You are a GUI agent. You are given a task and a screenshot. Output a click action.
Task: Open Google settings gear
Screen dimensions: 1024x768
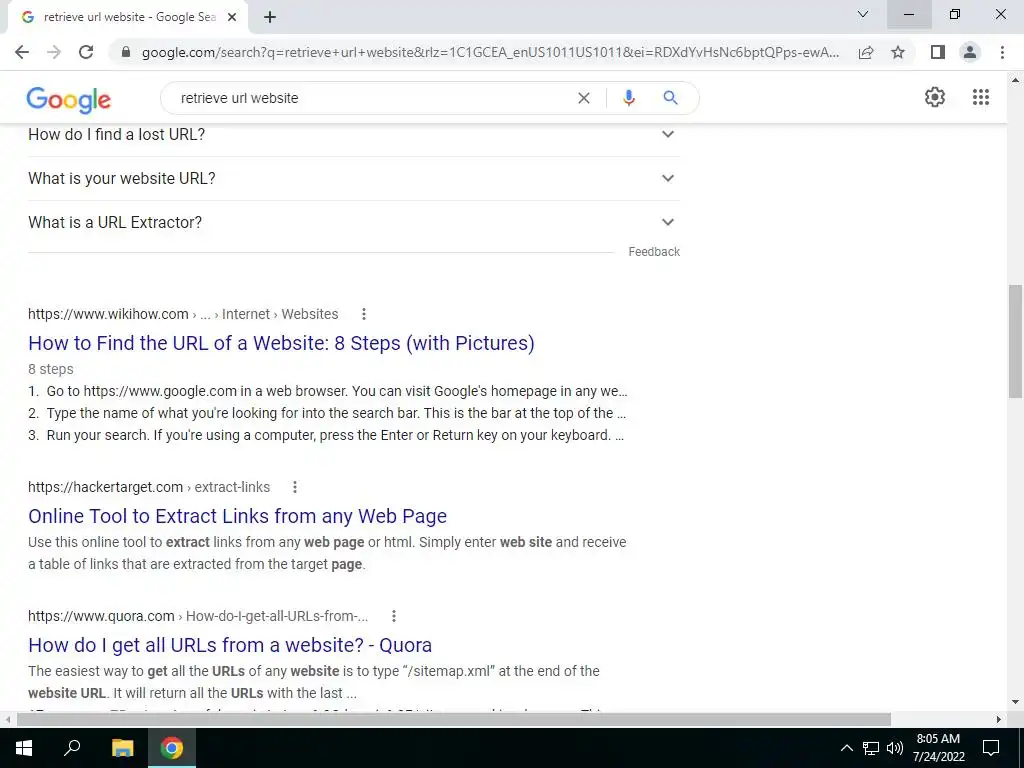pyautogui.click(x=935, y=97)
